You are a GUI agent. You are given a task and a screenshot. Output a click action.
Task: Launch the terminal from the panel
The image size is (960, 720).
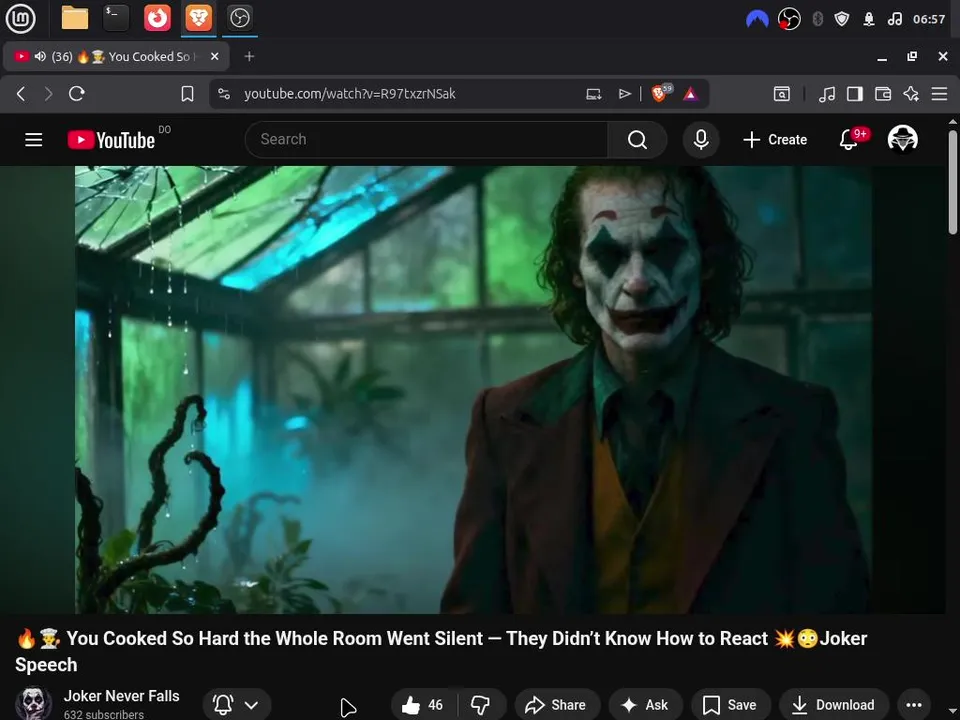(116, 18)
